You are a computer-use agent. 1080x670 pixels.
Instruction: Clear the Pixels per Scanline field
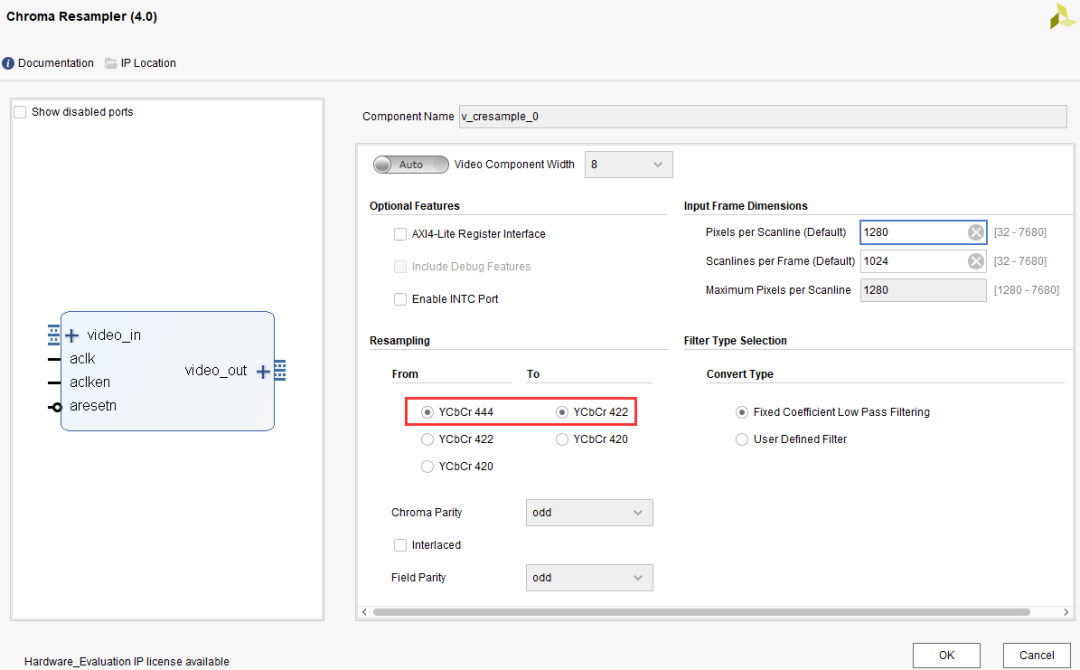pos(975,232)
